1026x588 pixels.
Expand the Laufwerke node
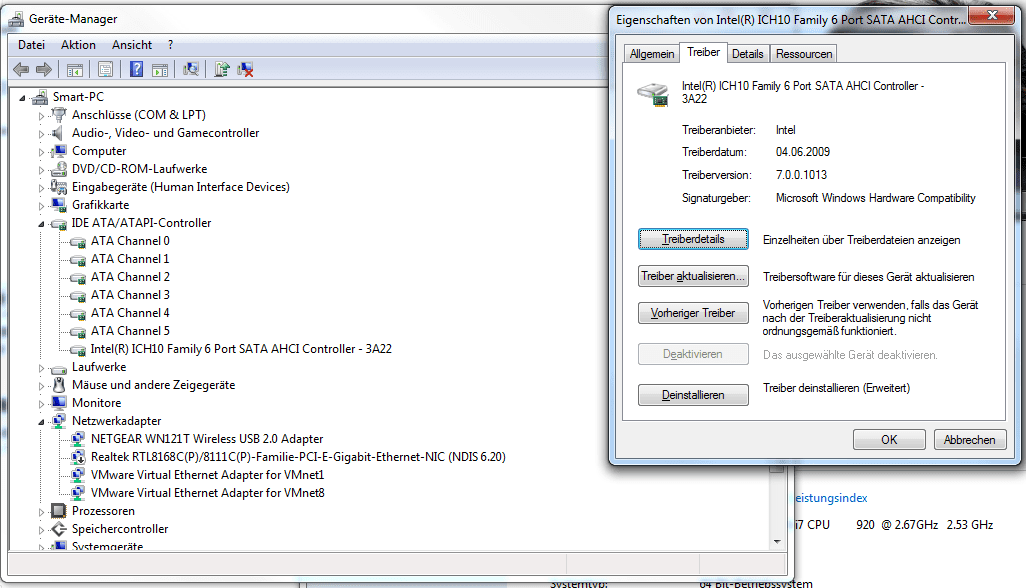pyautogui.click(x=41, y=368)
